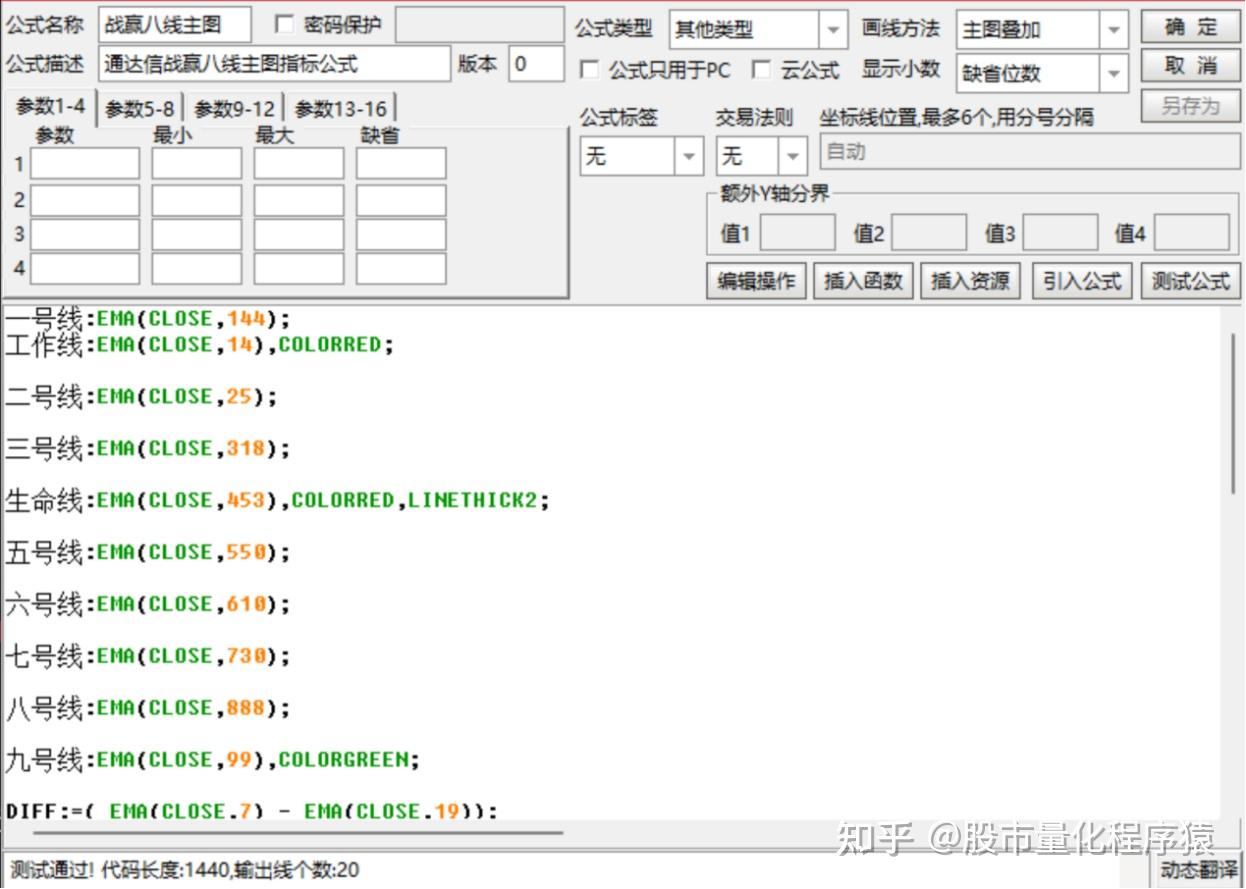Image resolution: width=1246 pixels, height=889 pixels.
Task: Click the 九号线 COLORGREEN code line
Action: [x=213, y=761]
